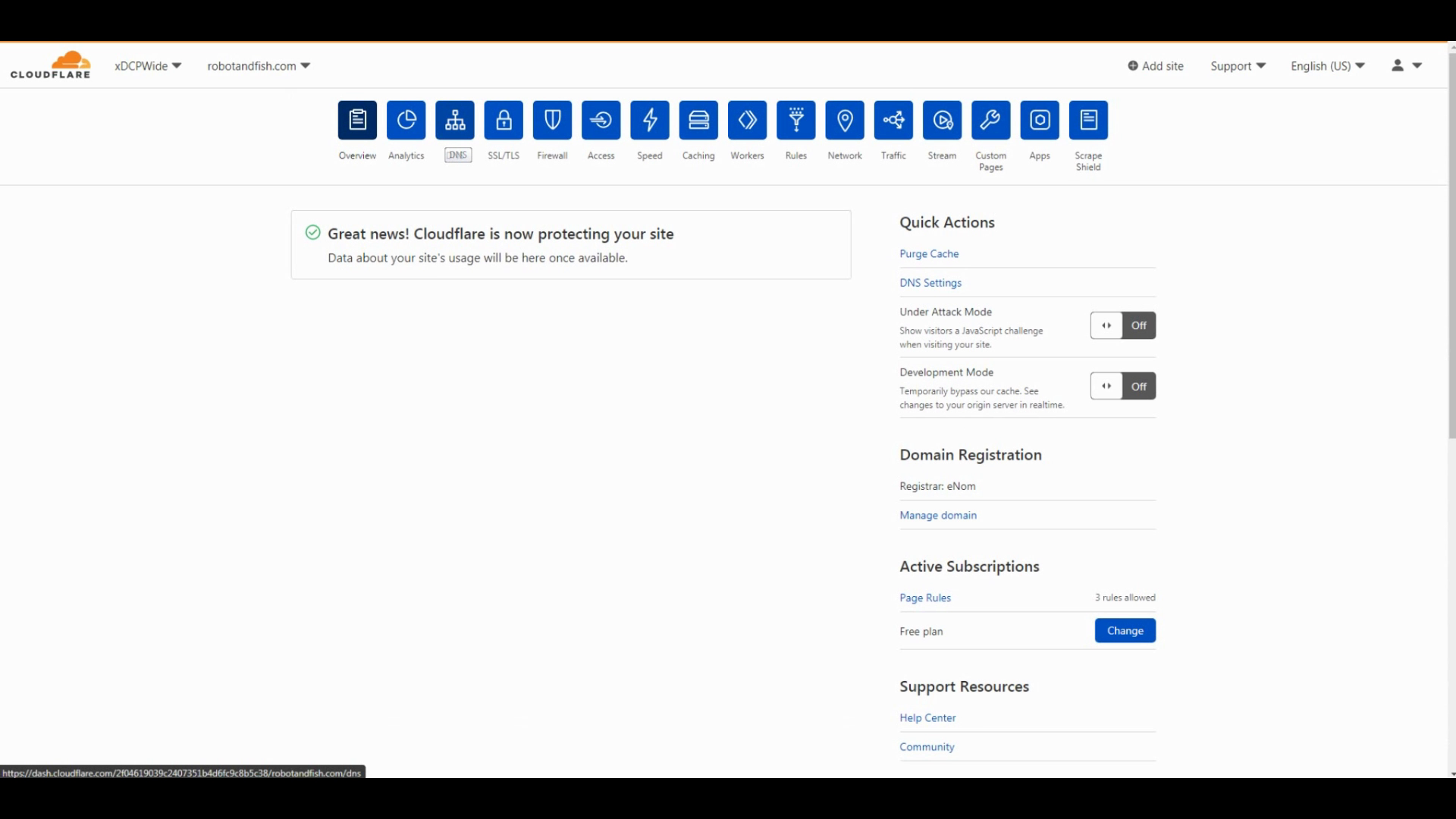Viewport: 1456px width, 819px height.
Task: Open the Caching section icon
Action: pyautogui.click(x=698, y=120)
